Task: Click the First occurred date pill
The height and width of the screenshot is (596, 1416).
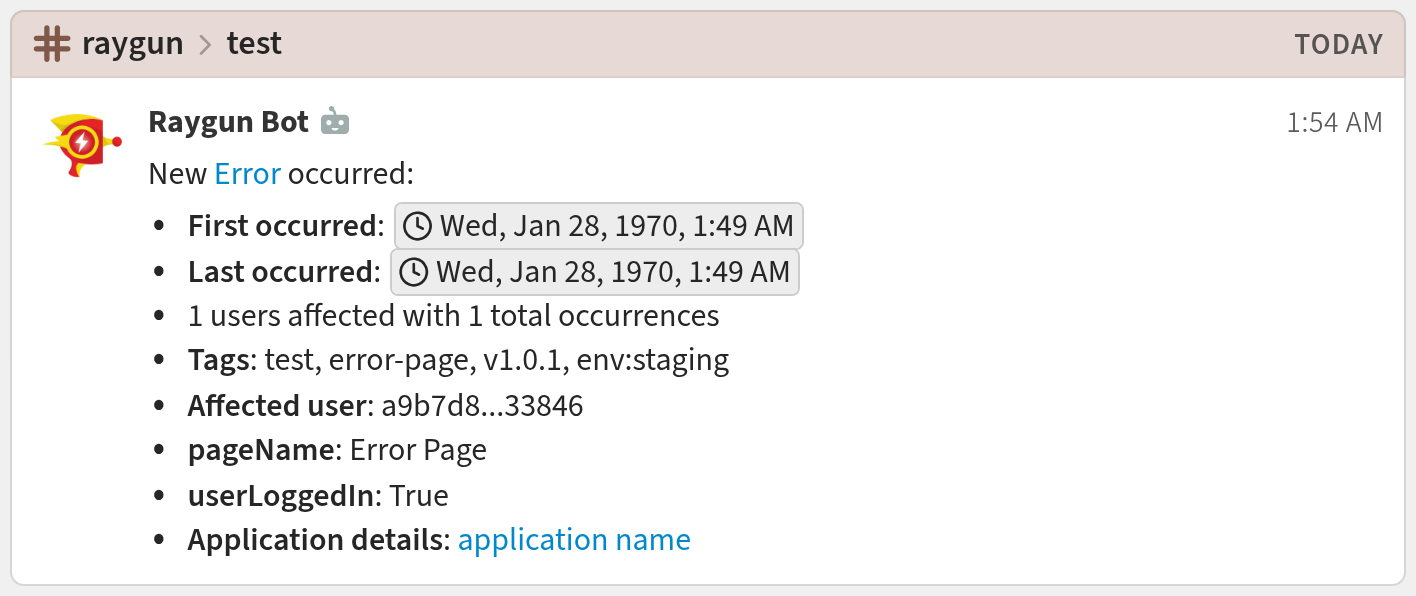Action: (x=616, y=226)
